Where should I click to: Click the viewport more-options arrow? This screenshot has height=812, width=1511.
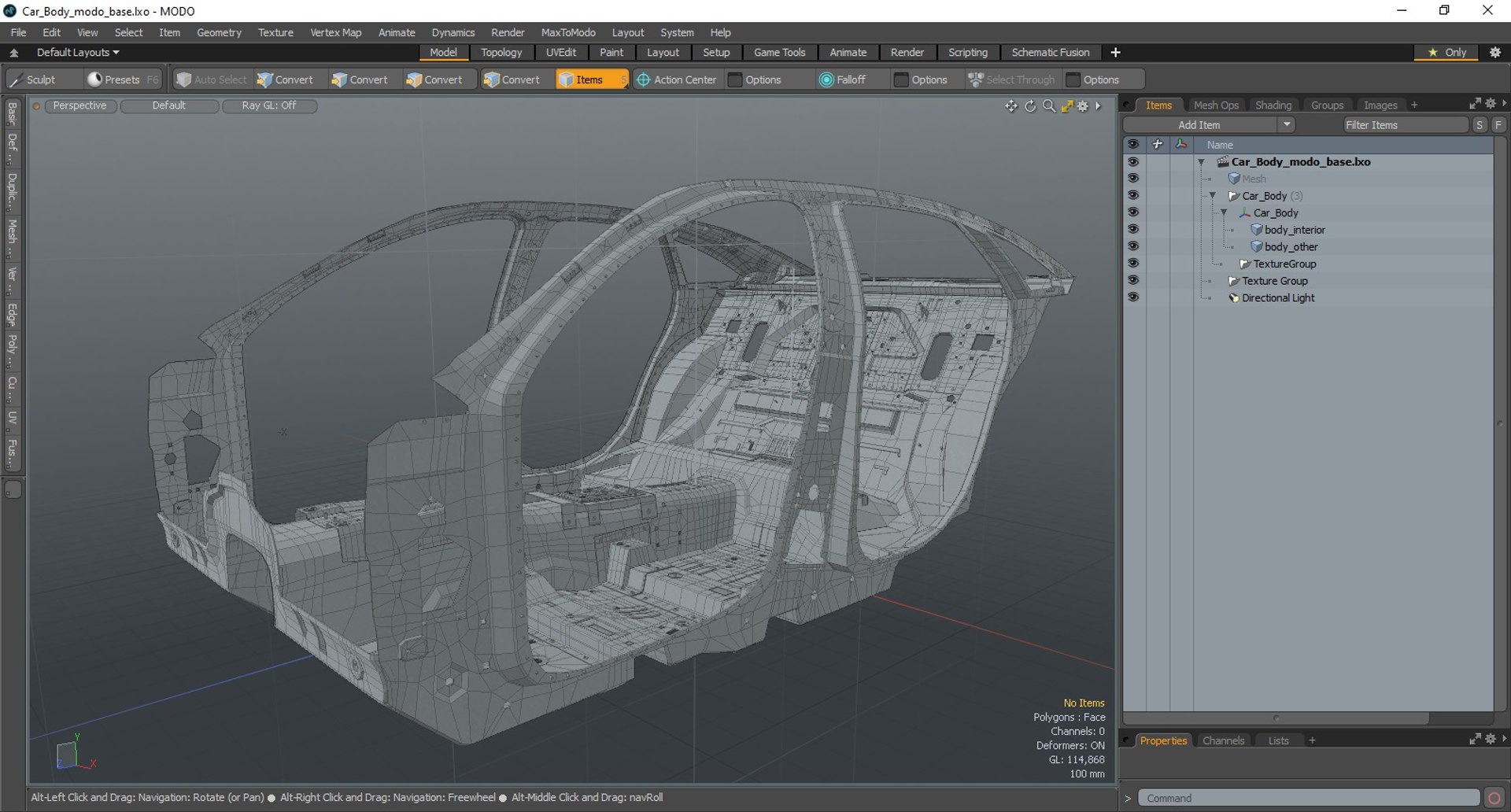1099,106
